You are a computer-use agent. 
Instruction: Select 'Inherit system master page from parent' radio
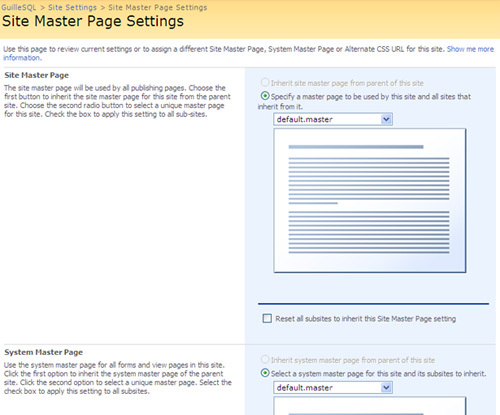coord(265,359)
